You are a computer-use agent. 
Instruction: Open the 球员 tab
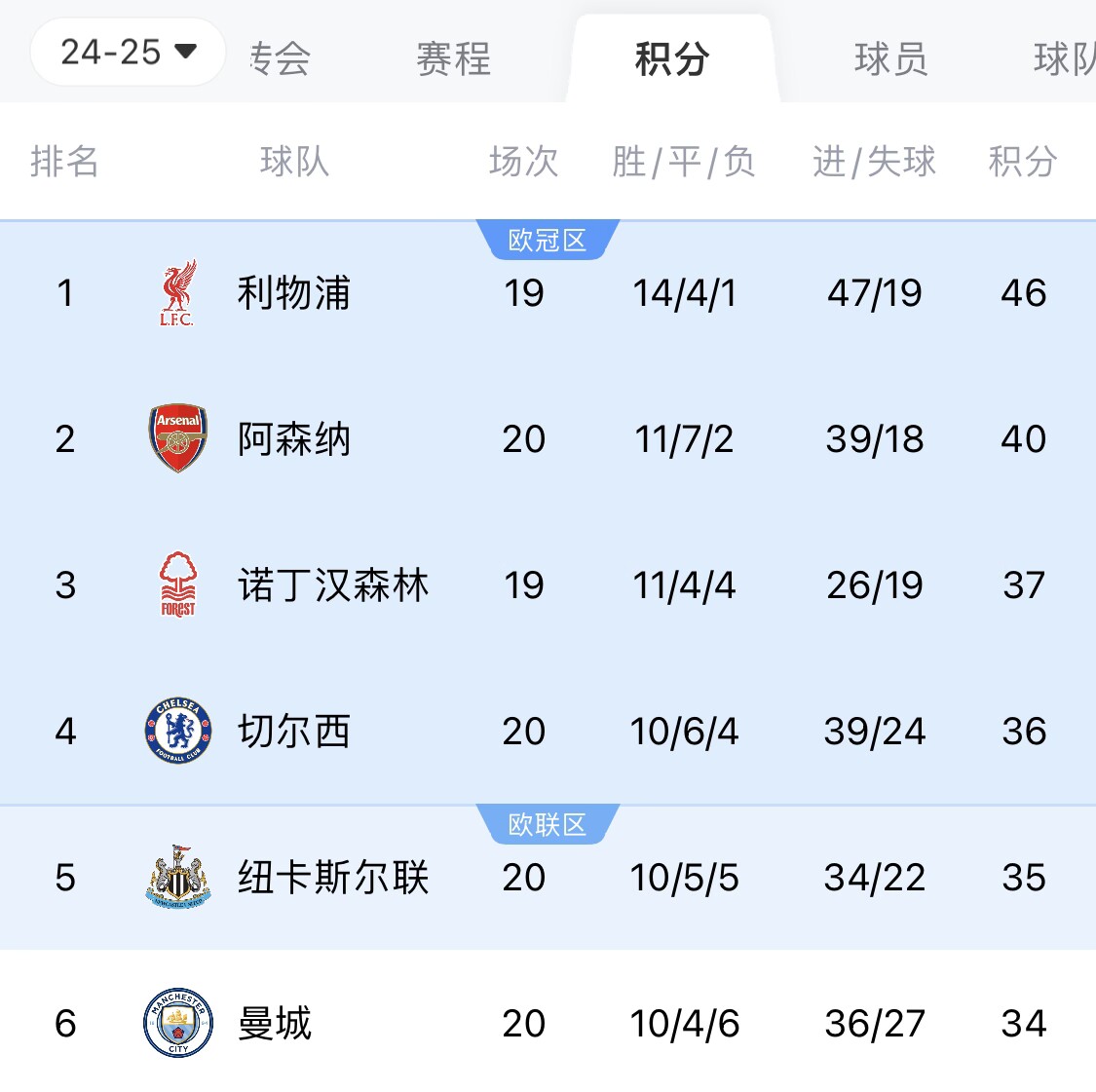click(x=890, y=59)
